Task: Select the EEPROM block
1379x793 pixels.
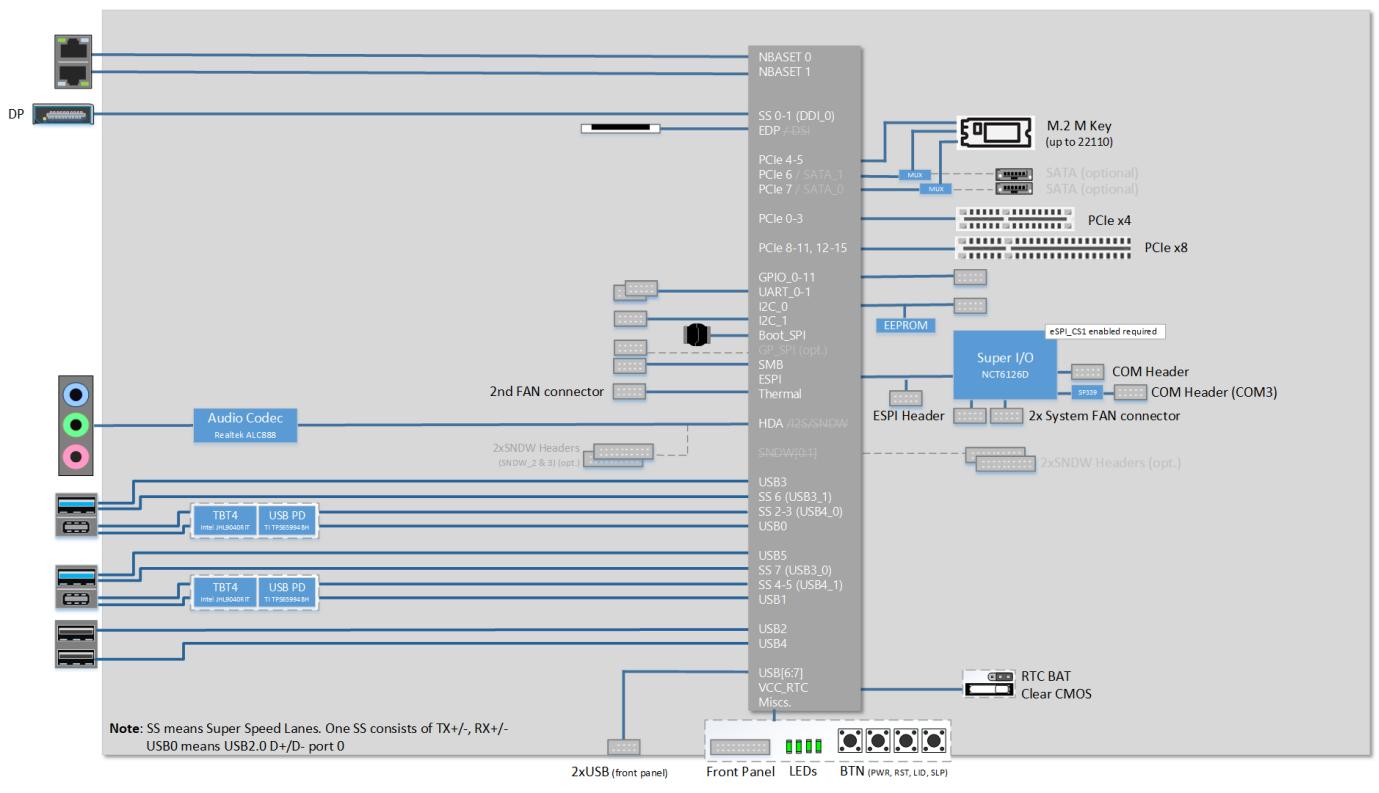Action: pyautogui.click(x=904, y=324)
